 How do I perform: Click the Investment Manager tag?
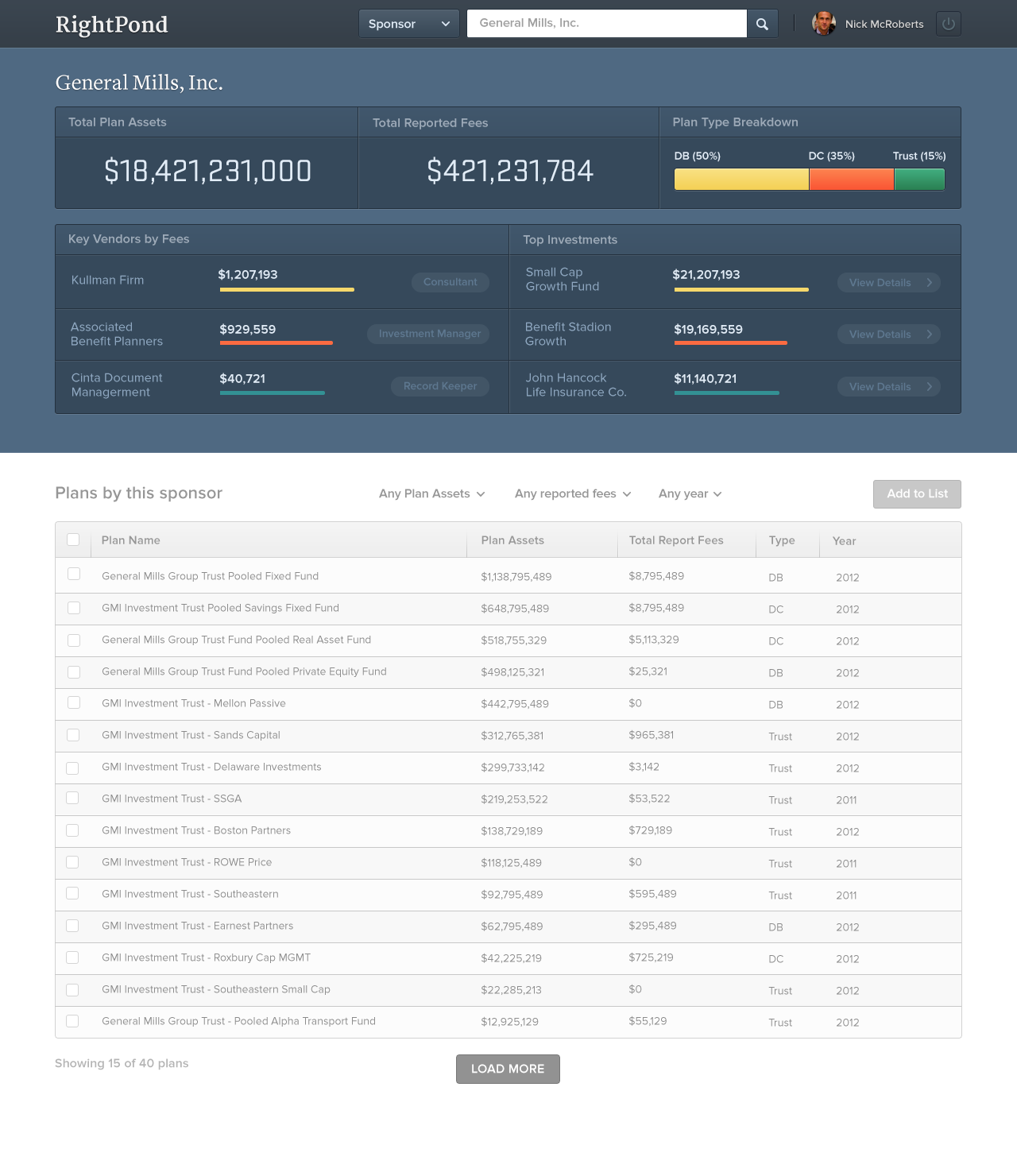click(x=428, y=334)
